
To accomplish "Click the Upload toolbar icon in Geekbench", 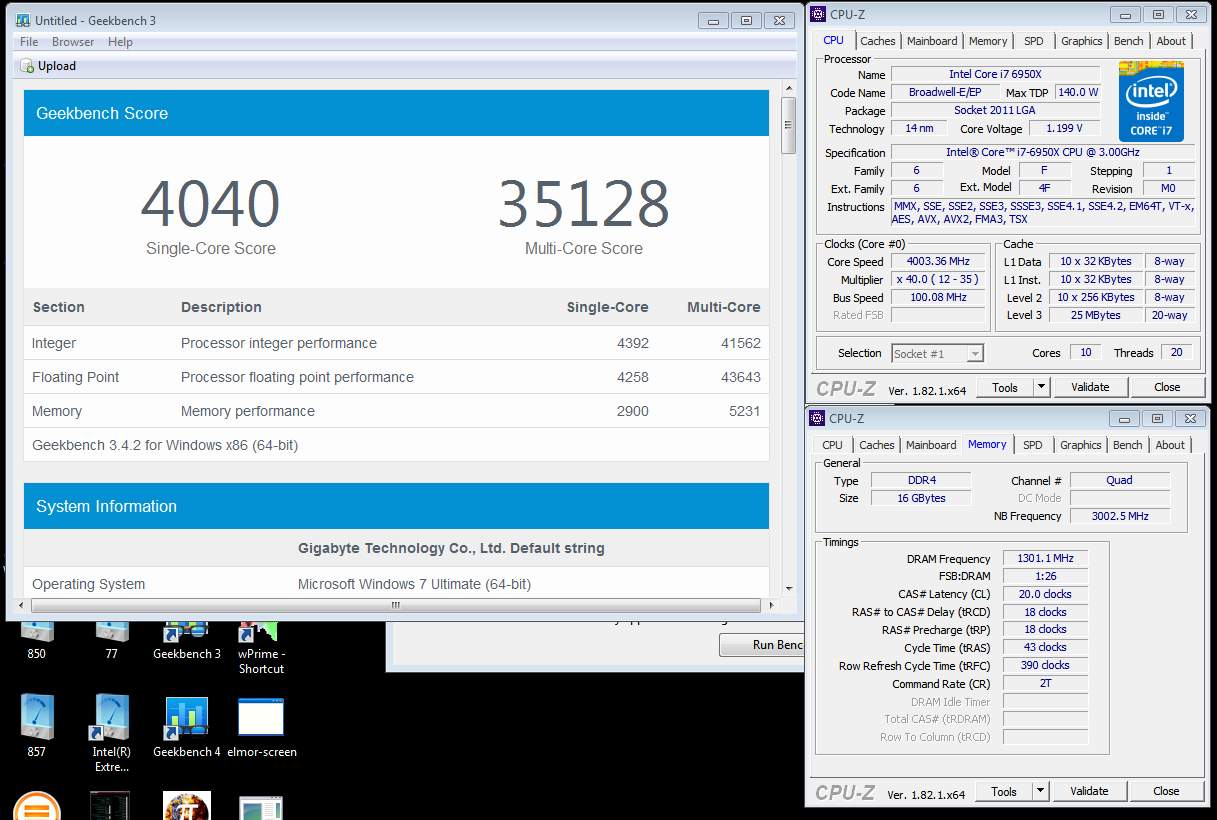I will pyautogui.click(x=28, y=66).
